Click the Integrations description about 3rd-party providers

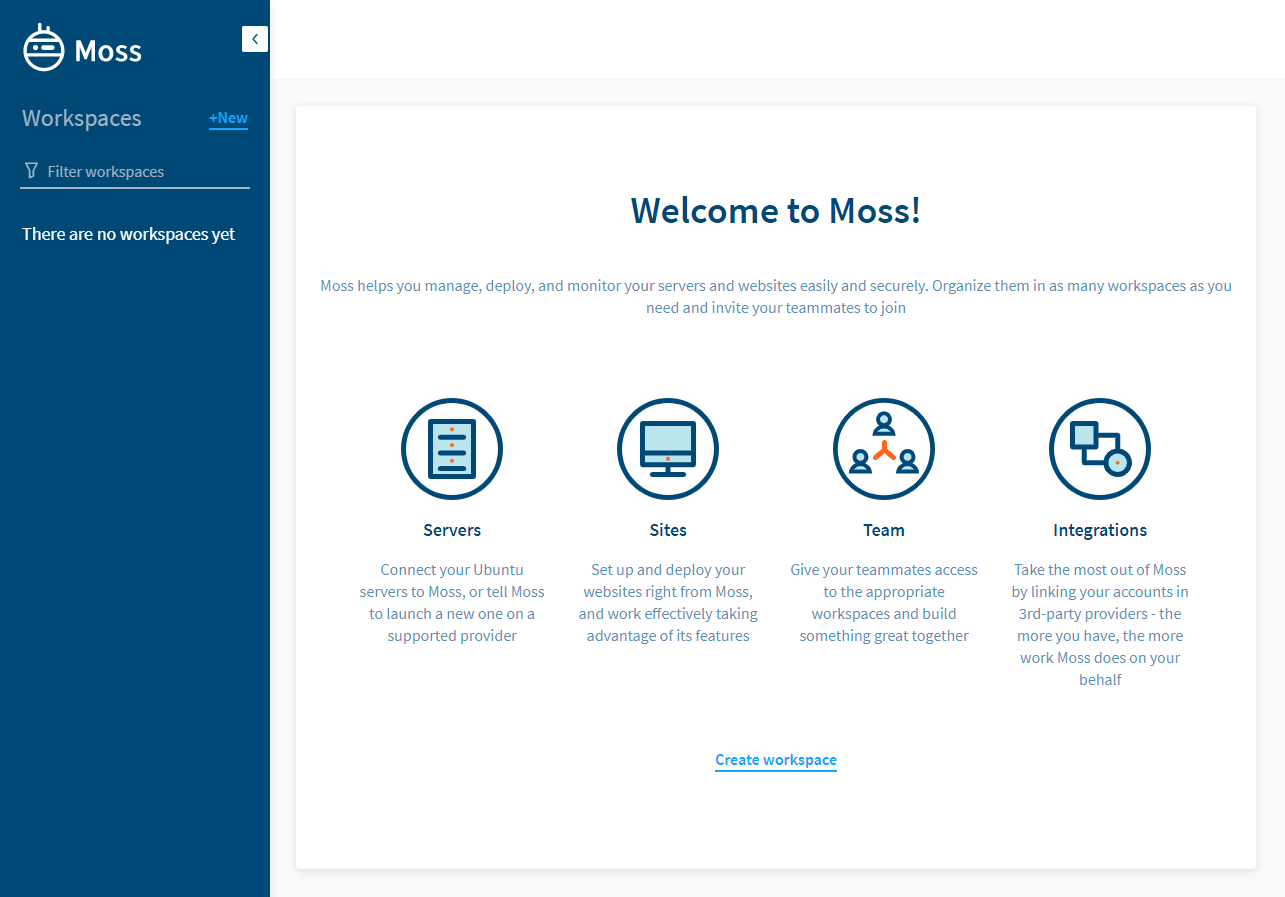pos(1100,624)
